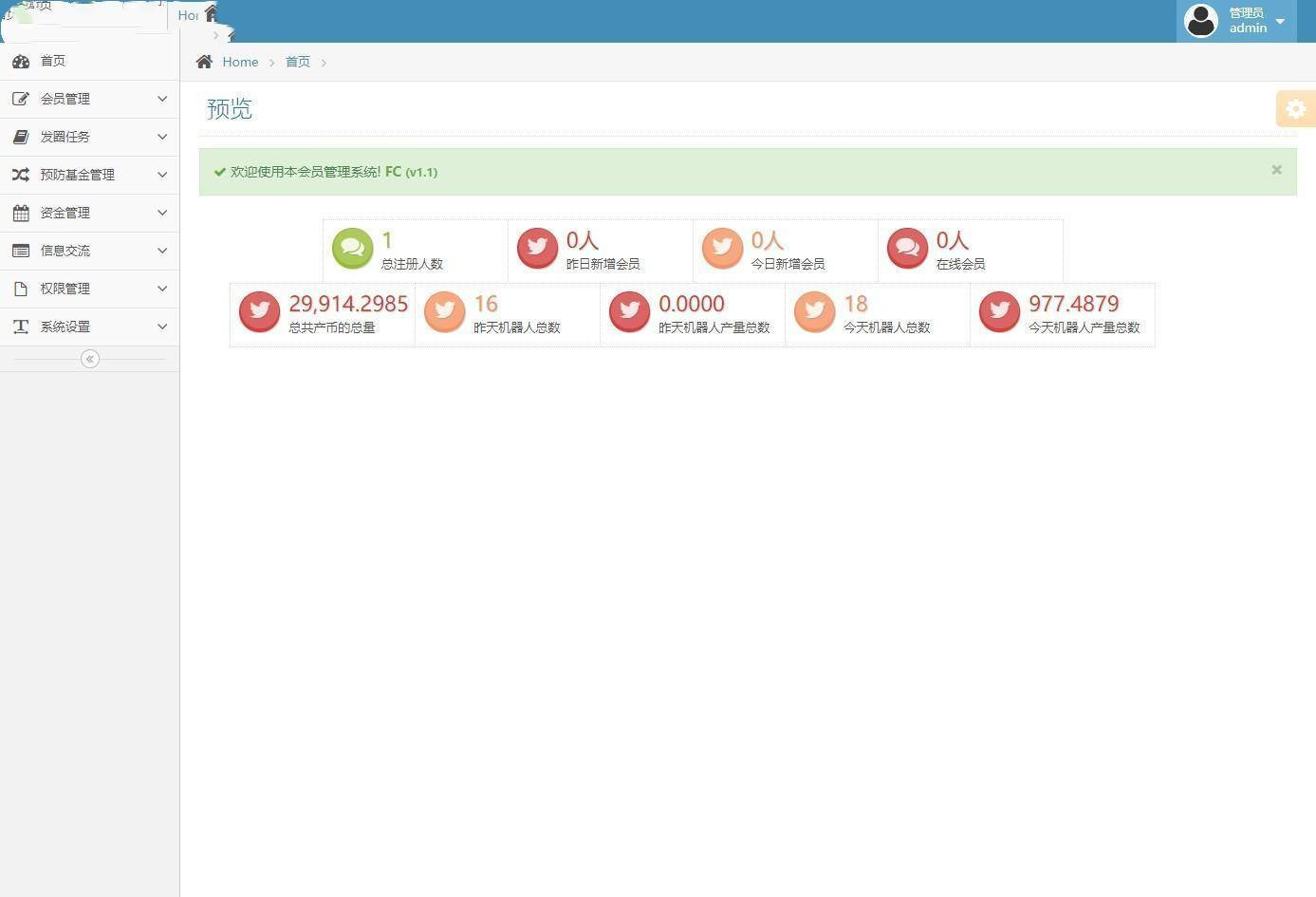Open the 首页 sidebar menu item
Viewport: 1316px width, 897px height.
(89, 61)
